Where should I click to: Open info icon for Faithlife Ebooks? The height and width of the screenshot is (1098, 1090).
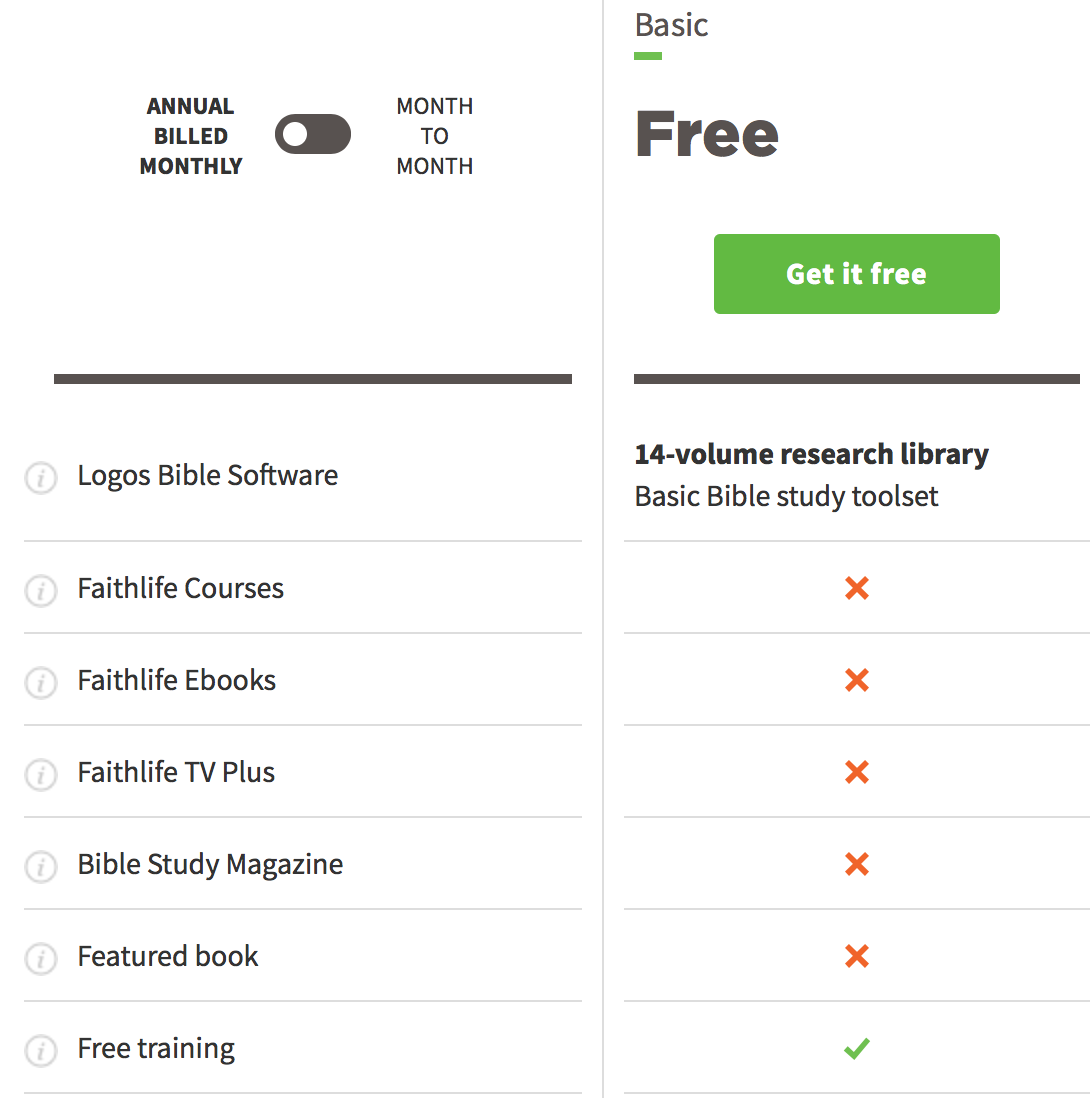tap(40, 683)
